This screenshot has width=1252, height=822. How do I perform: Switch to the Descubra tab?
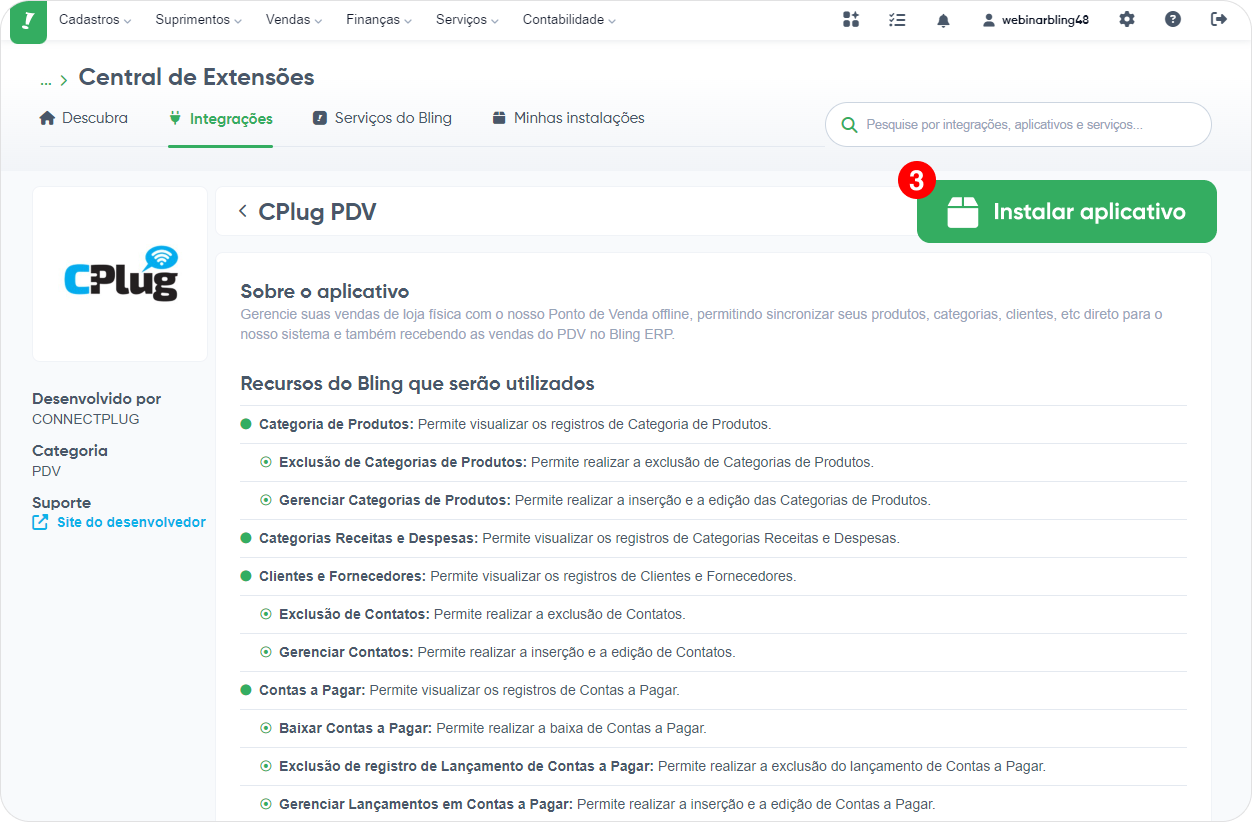tap(84, 118)
